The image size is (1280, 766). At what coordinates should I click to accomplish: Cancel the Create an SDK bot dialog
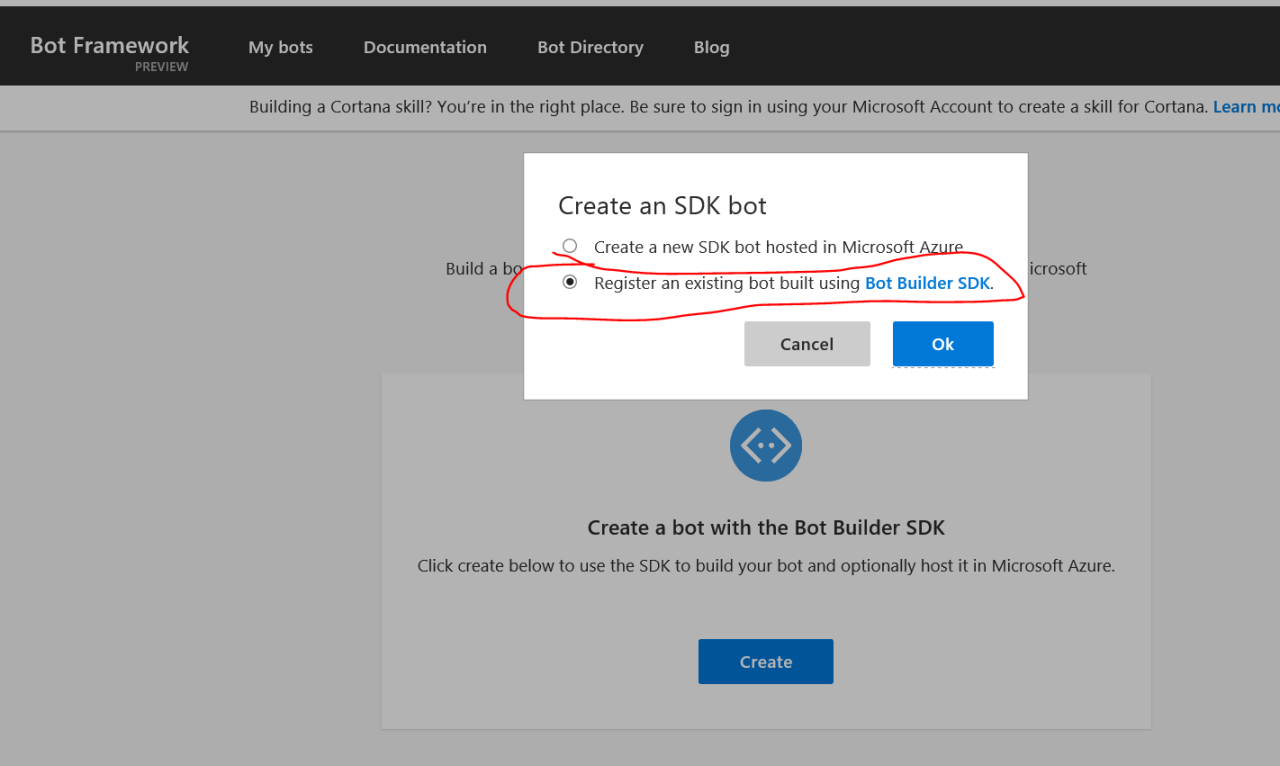pyautogui.click(x=806, y=343)
